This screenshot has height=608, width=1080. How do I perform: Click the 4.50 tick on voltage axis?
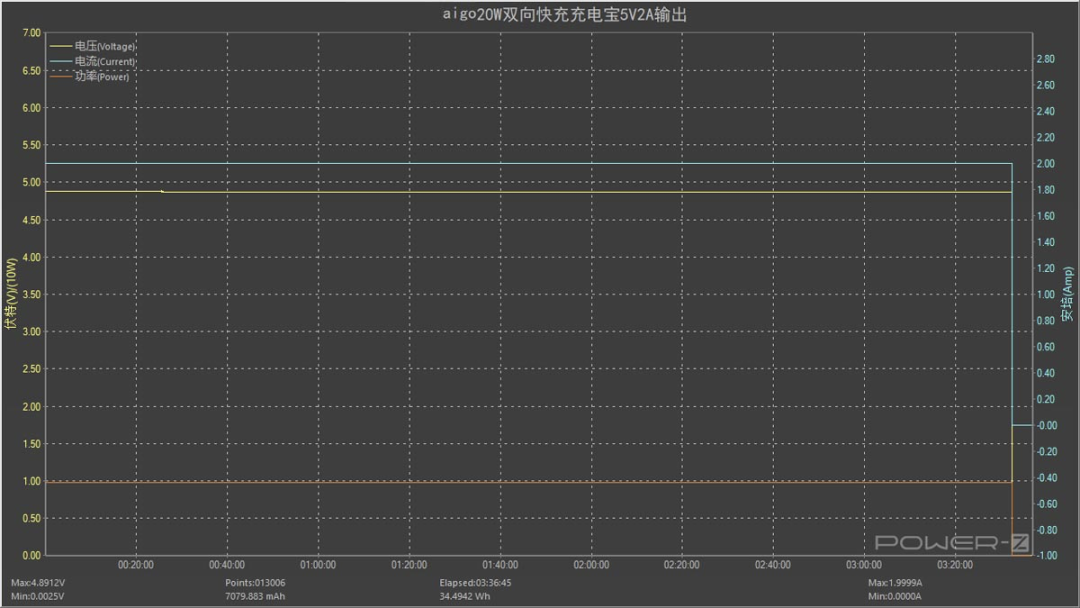pos(32,220)
